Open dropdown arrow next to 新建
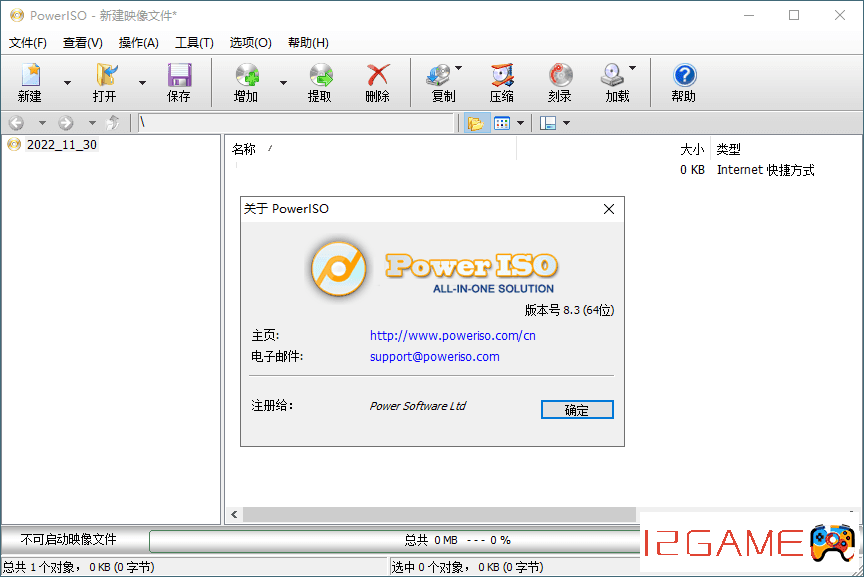The image size is (864, 577). coord(67,83)
